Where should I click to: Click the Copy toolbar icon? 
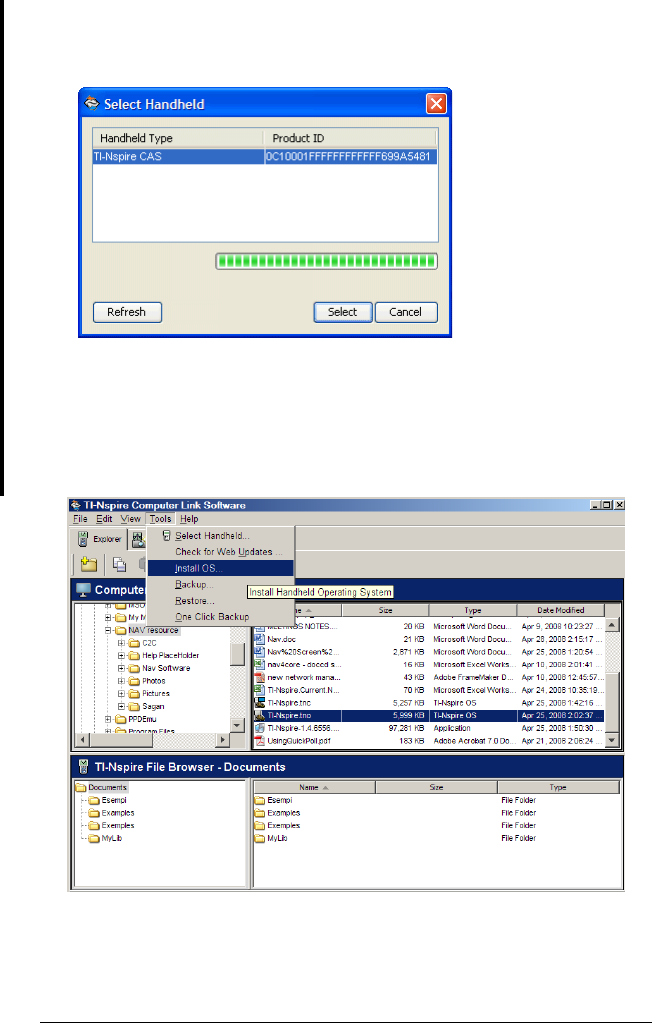[119, 564]
